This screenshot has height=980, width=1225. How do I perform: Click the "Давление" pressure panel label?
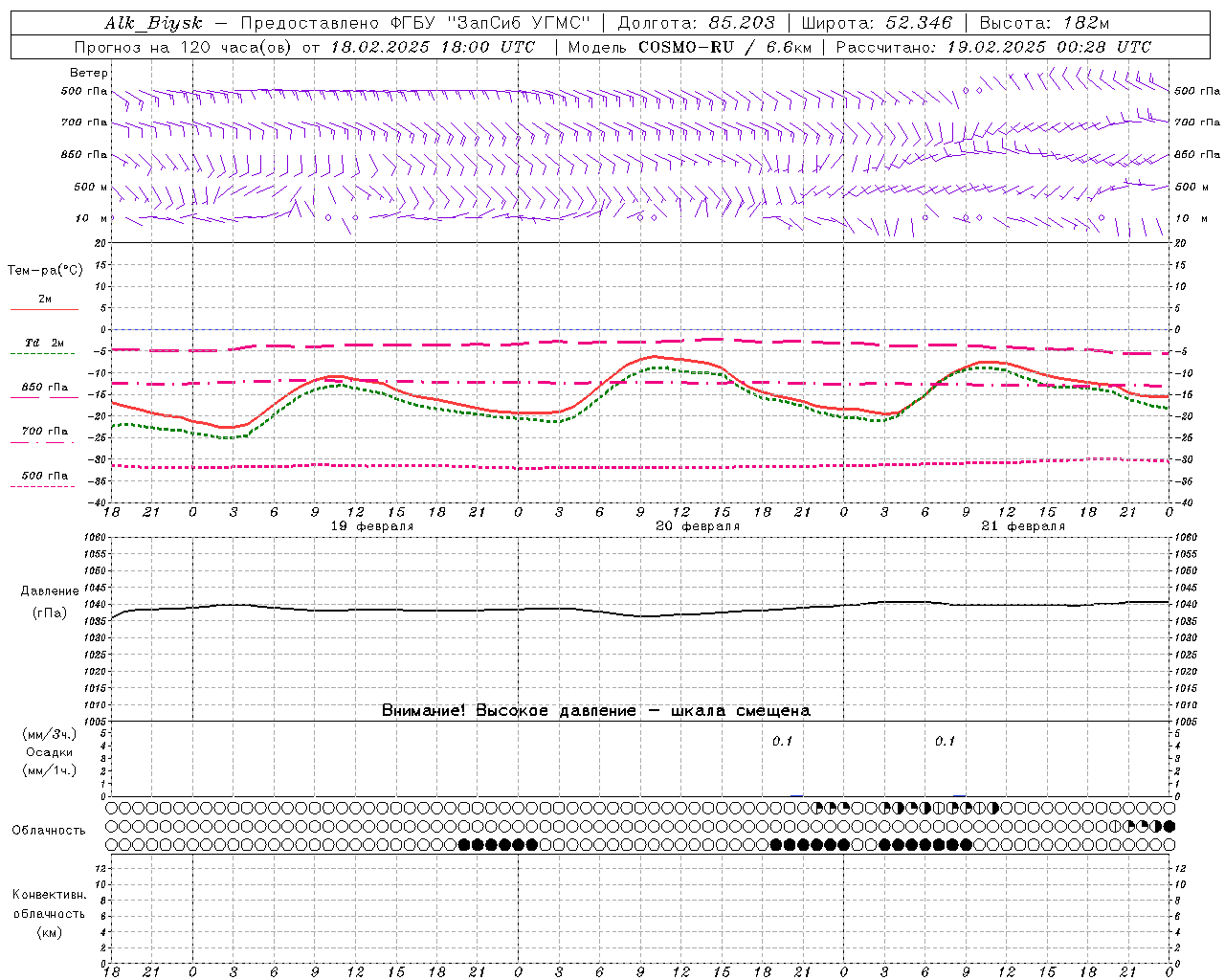pos(50,591)
